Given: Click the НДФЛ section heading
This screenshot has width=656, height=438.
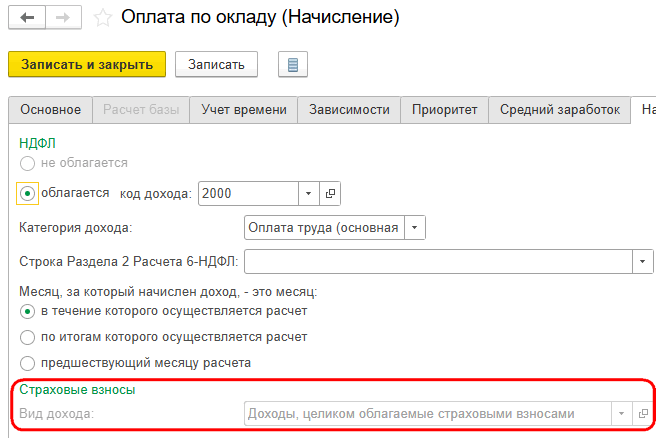Looking at the screenshot, I should tap(37, 143).
